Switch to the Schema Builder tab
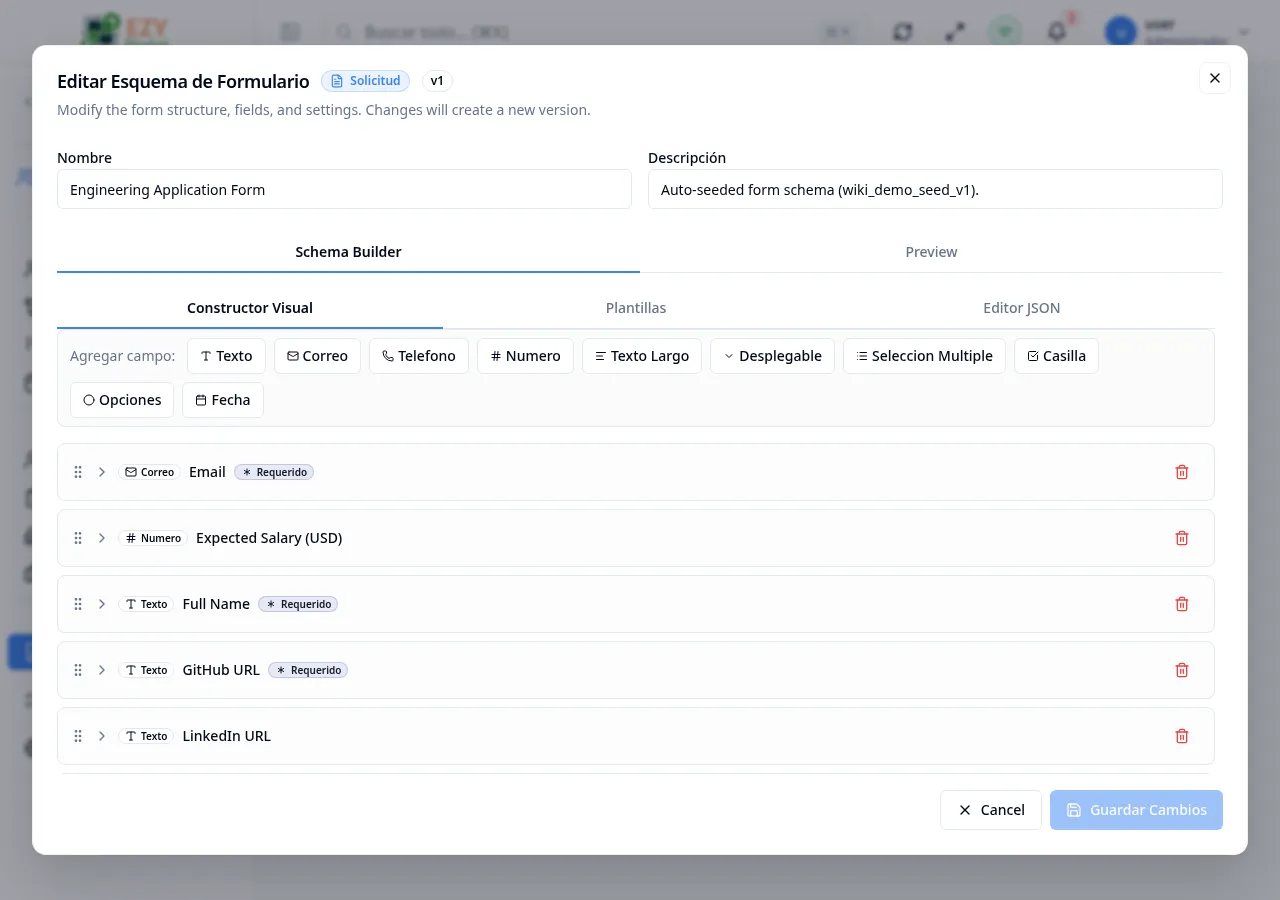The width and height of the screenshot is (1280, 900). 348,252
